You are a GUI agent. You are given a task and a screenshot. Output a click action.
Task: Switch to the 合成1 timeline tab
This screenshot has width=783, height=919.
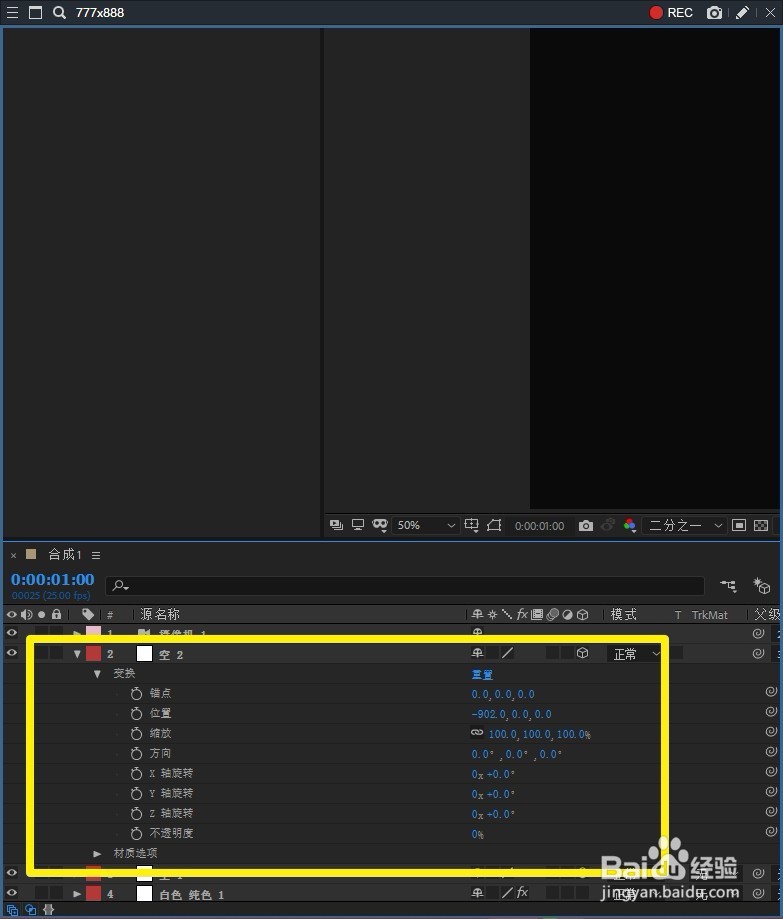click(x=64, y=554)
